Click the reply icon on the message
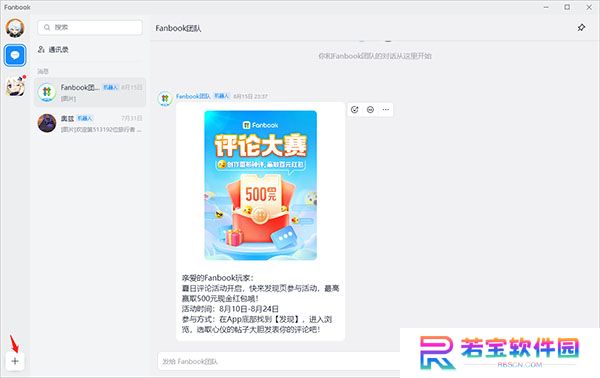600x378 pixels. [x=355, y=110]
